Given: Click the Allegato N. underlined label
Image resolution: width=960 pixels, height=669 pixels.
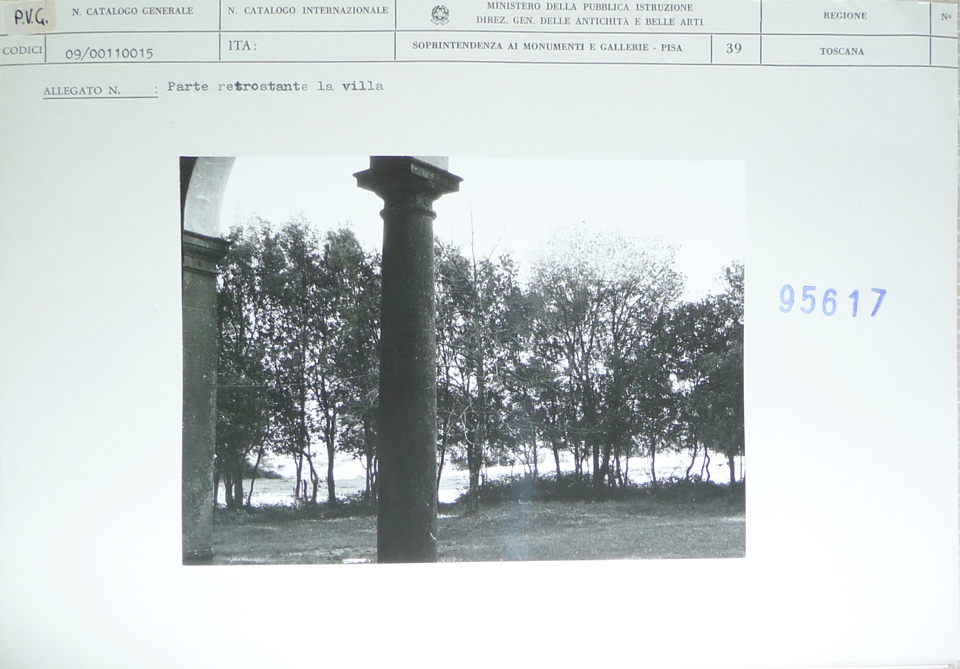Looking at the screenshot, I should 82,91.
